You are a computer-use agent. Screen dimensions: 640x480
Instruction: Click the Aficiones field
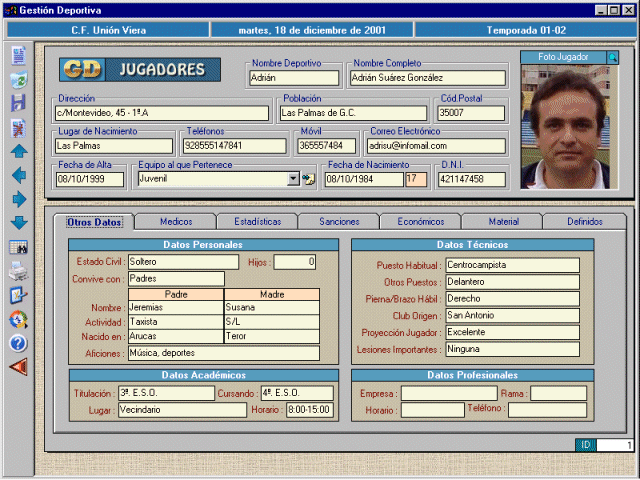pyautogui.click(x=224, y=353)
